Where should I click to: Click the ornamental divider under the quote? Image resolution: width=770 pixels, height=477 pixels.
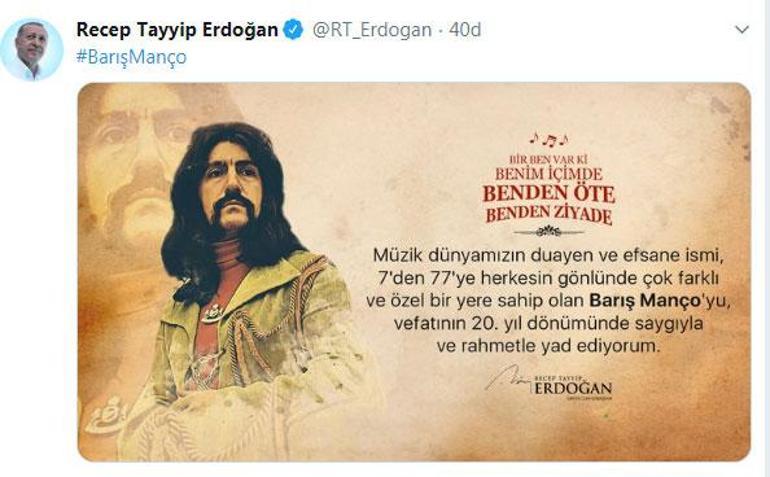(x=549, y=231)
